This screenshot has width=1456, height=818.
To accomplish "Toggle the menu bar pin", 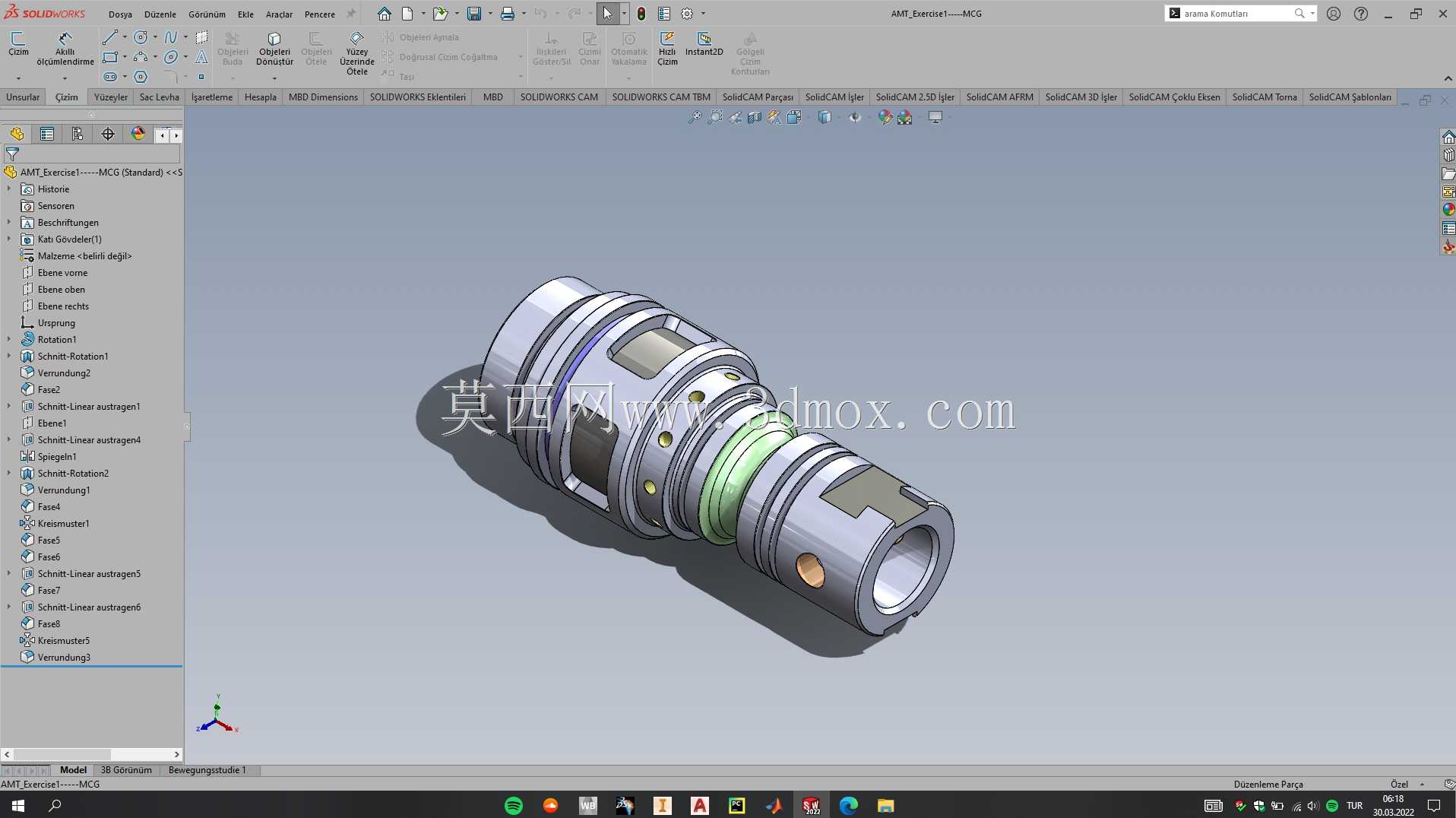I will point(351,14).
